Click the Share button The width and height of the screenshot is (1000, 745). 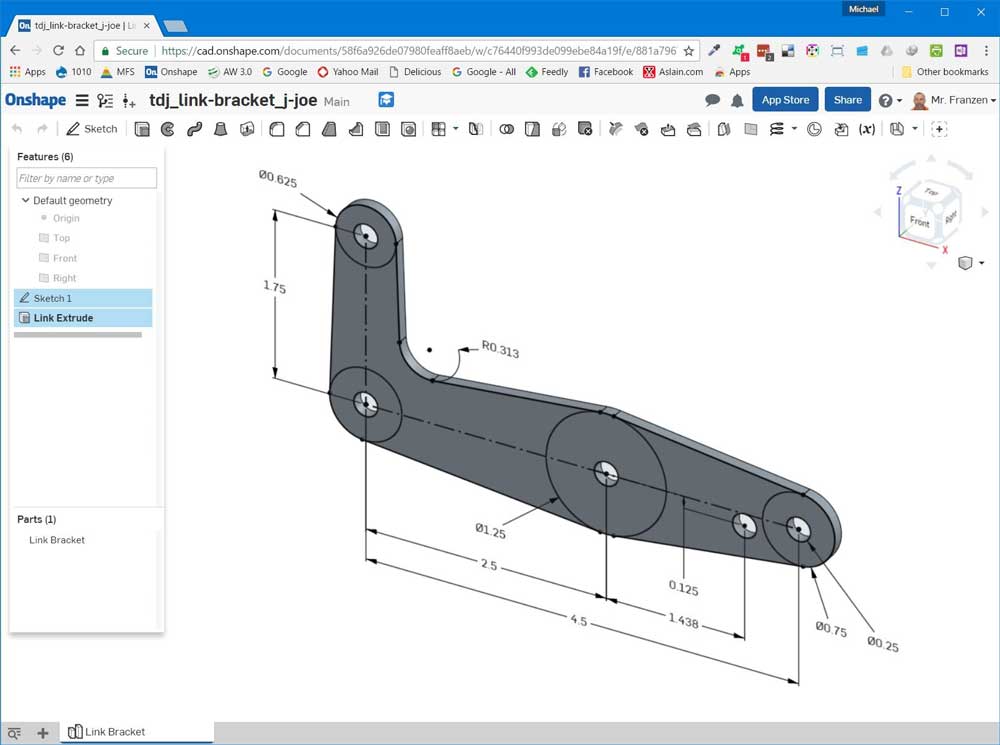(847, 100)
